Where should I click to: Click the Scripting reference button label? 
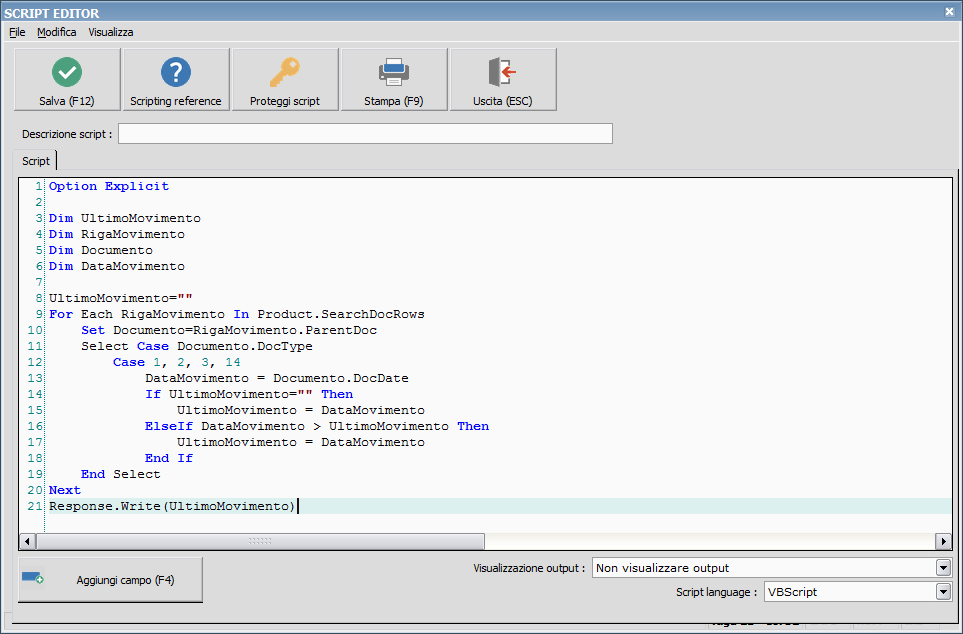tap(176, 101)
